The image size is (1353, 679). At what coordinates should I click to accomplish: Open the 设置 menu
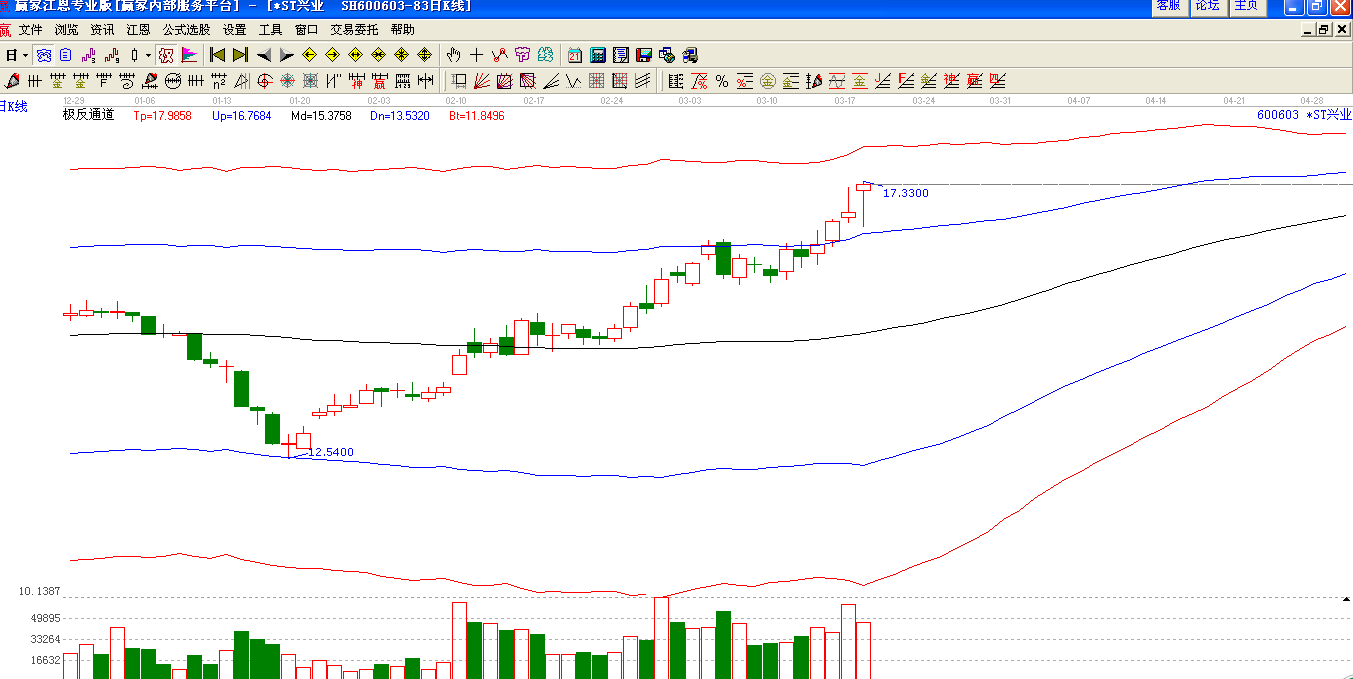point(234,30)
